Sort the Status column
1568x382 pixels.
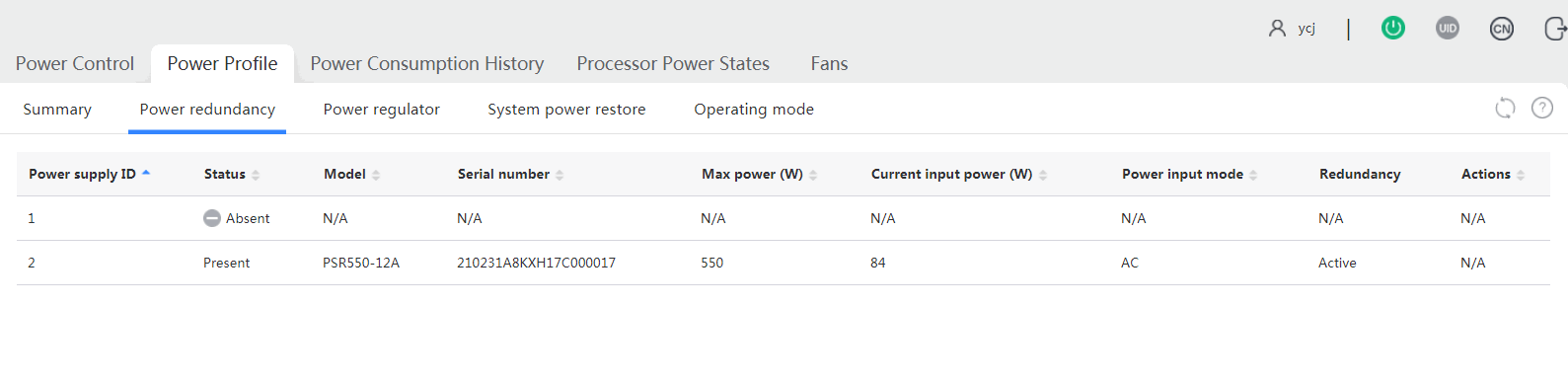click(256, 175)
